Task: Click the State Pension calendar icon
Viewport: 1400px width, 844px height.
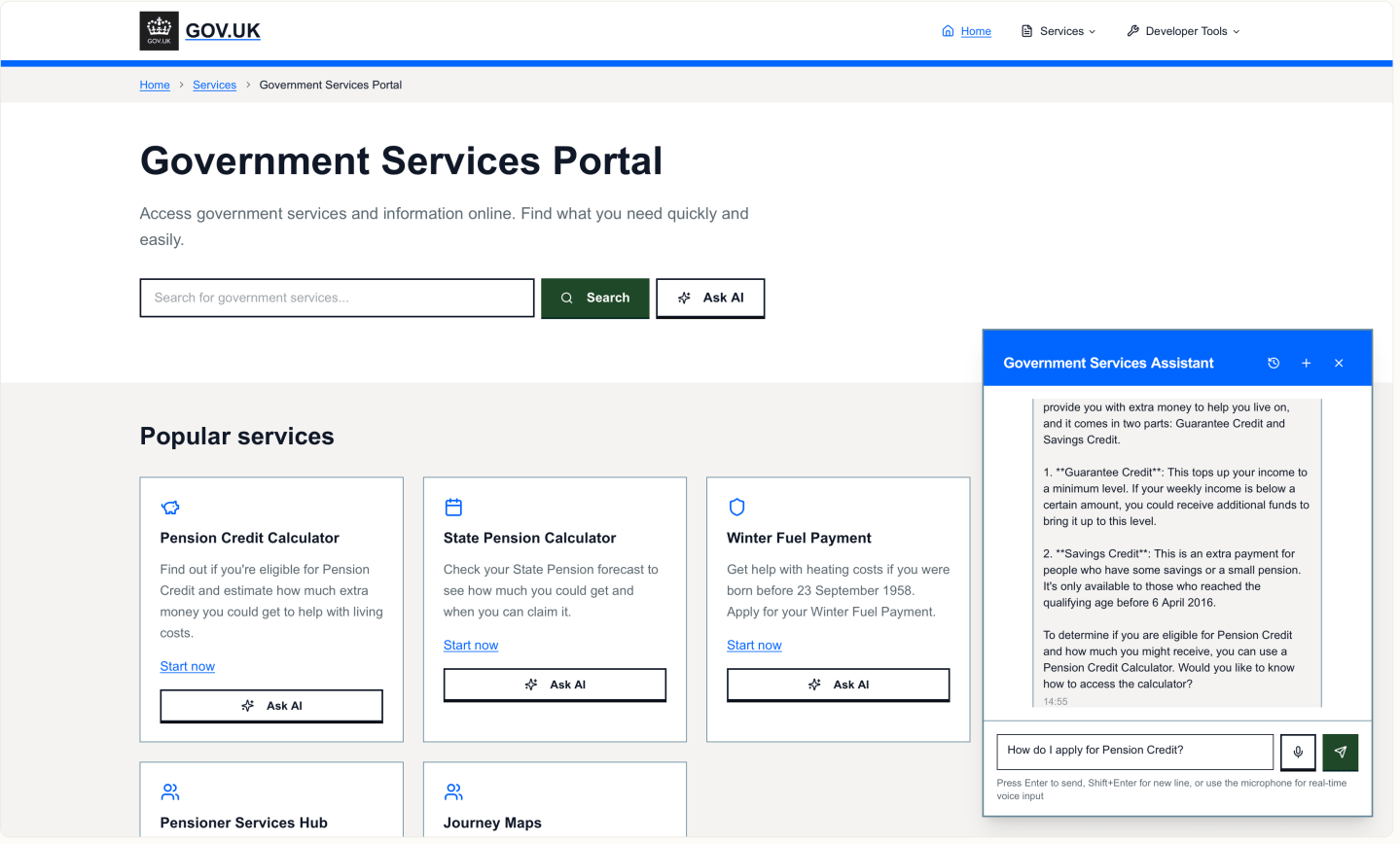Action: coord(453,508)
